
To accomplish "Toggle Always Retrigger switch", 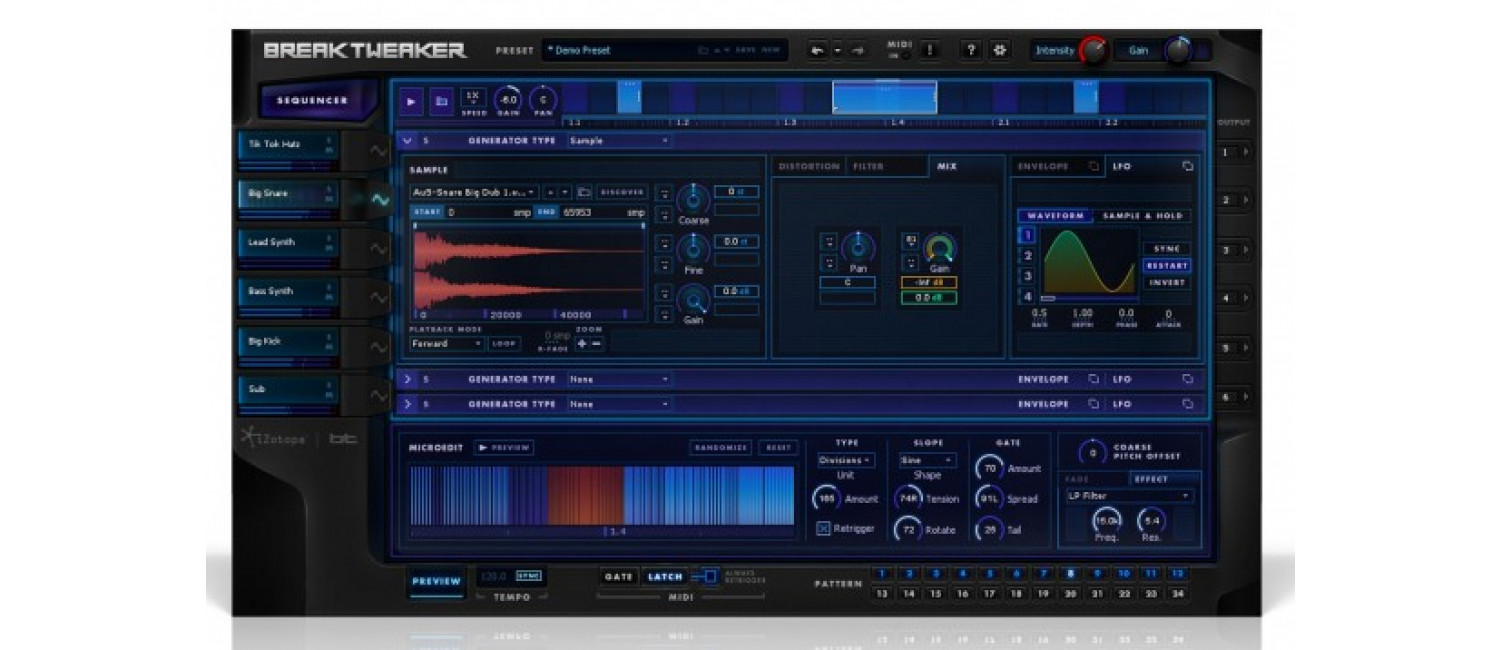I will (705, 576).
